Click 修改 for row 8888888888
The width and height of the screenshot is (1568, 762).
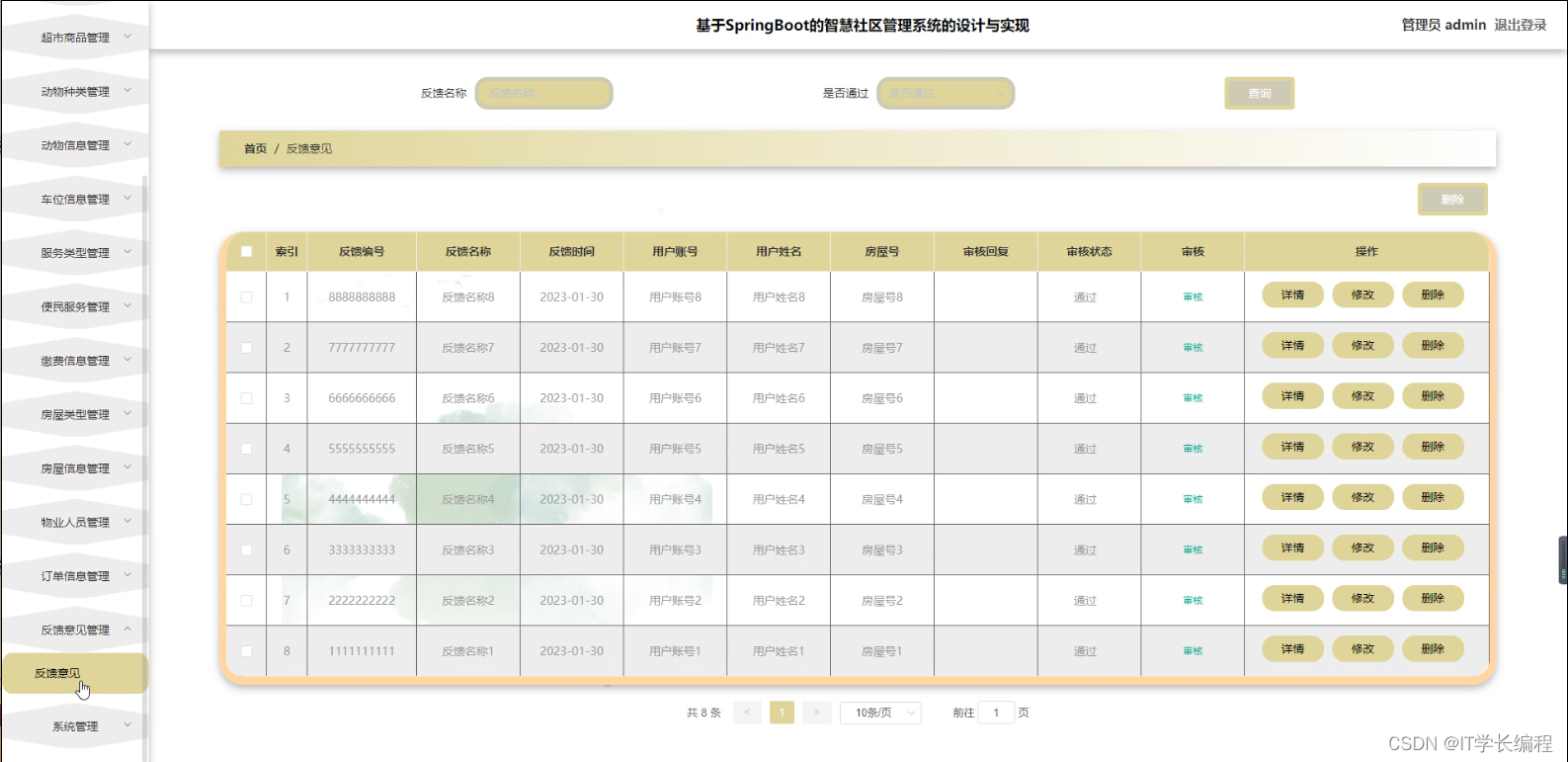tap(1362, 295)
